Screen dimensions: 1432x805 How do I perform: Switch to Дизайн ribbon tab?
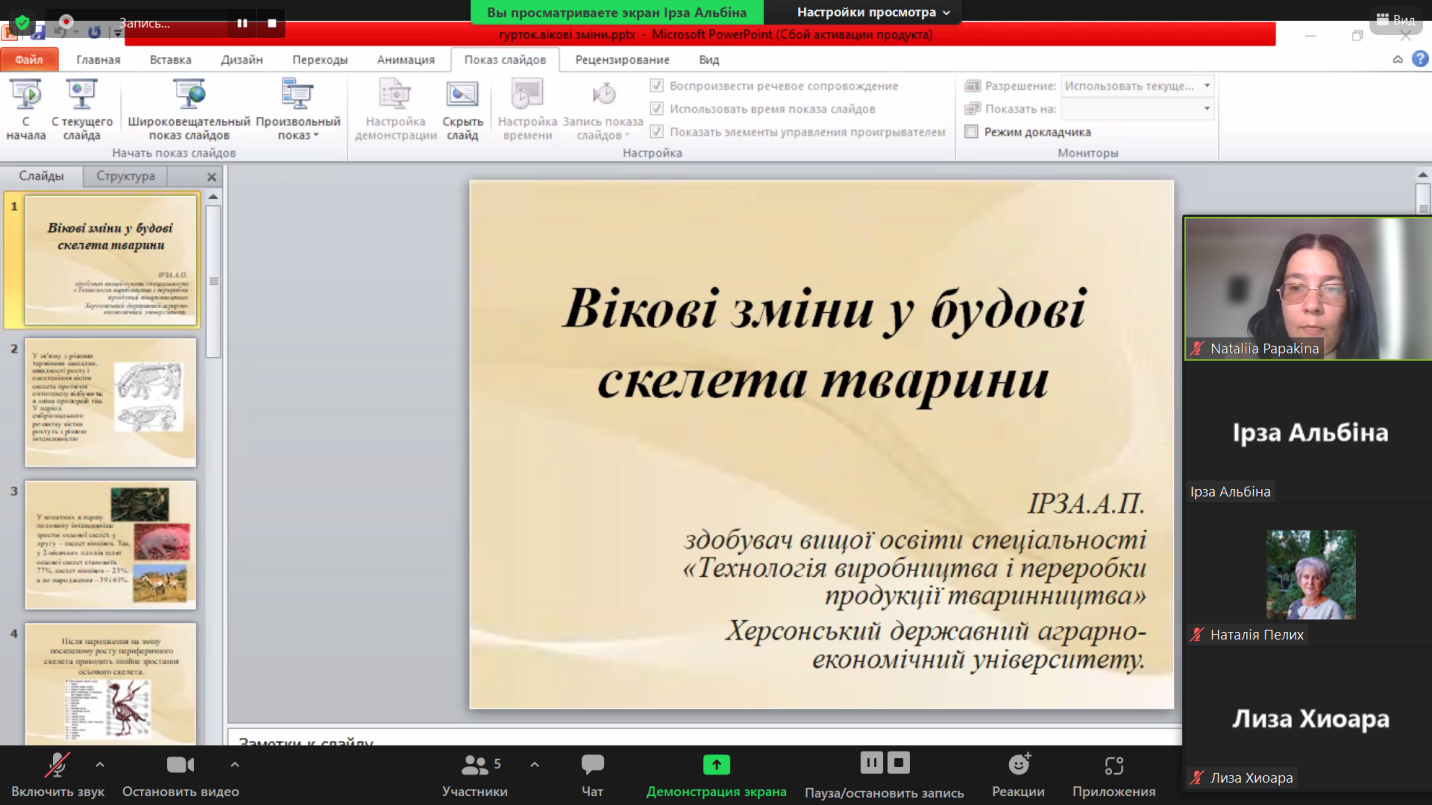tap(242, 60)
